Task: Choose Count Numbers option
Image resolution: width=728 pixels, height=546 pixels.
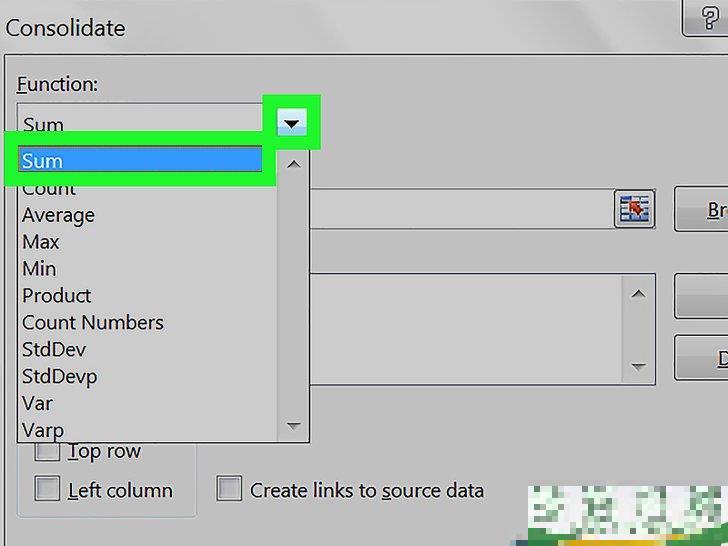Action: (92, 323)
